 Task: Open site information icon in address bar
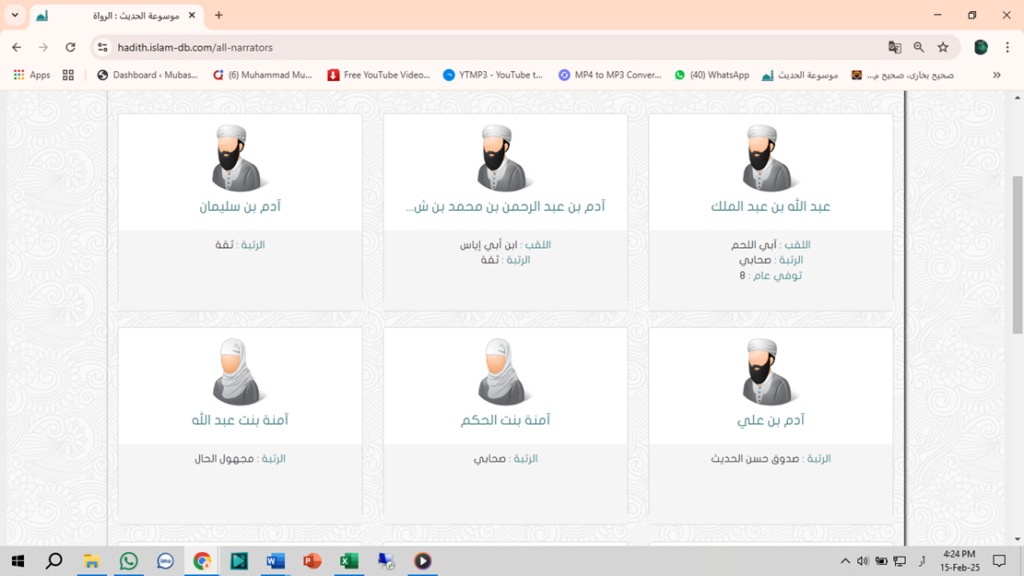(103, 47)
